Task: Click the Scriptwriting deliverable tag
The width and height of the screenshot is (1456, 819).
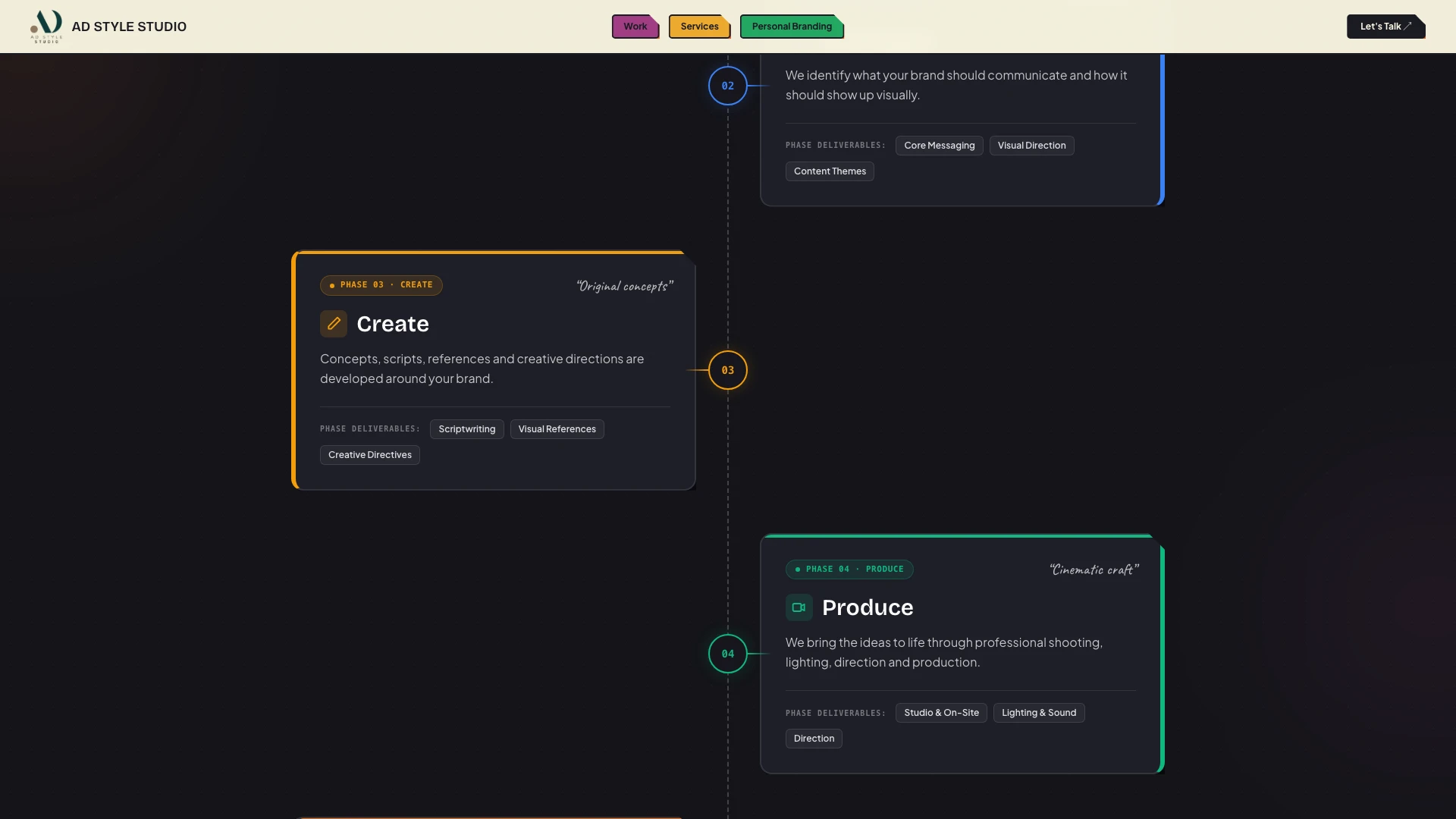Action: tap(467, 429)
